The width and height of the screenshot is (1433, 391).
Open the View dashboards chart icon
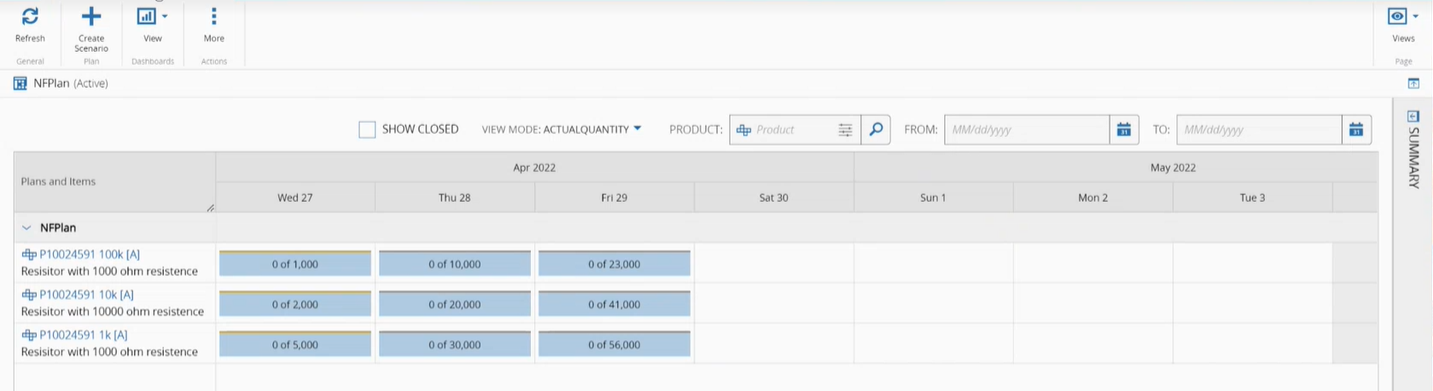pyautogui.click(x=147, y=16)
